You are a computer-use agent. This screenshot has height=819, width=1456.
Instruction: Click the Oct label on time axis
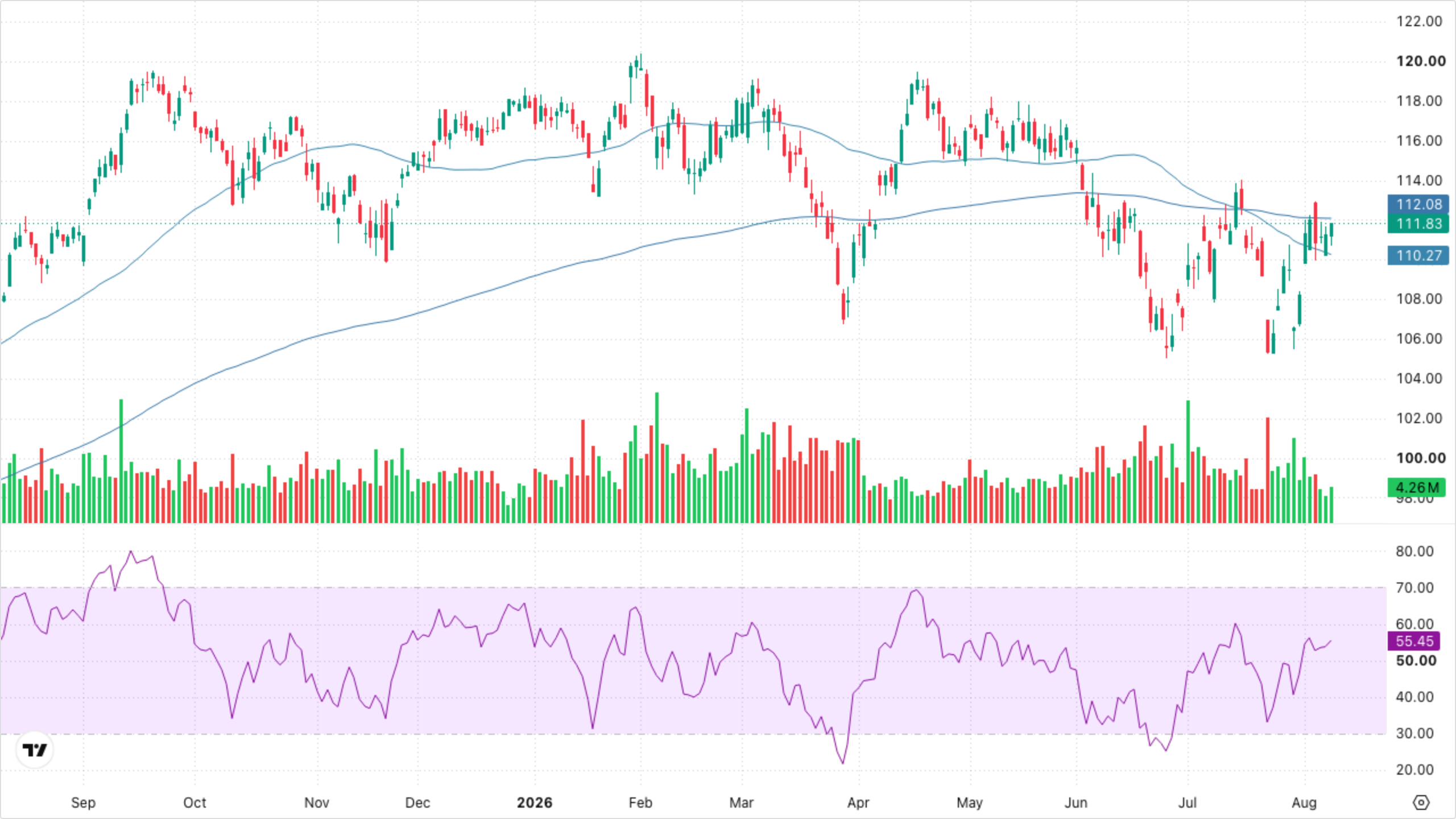coord(195,803)
